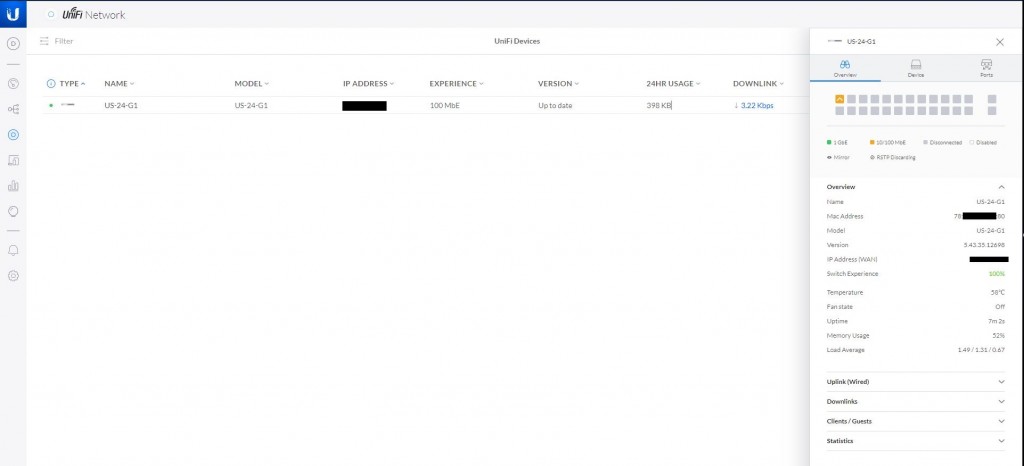This screenshot has width=1024, height=466.
Task: Sort by DOWNLINK column
Action: [x=758, y=84]
